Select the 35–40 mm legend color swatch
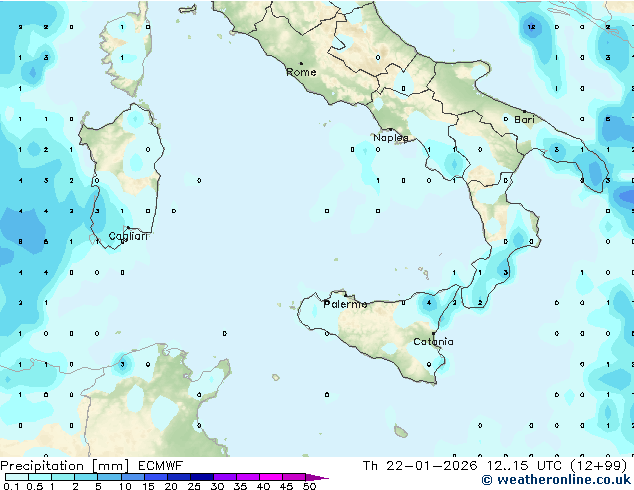 247,477
